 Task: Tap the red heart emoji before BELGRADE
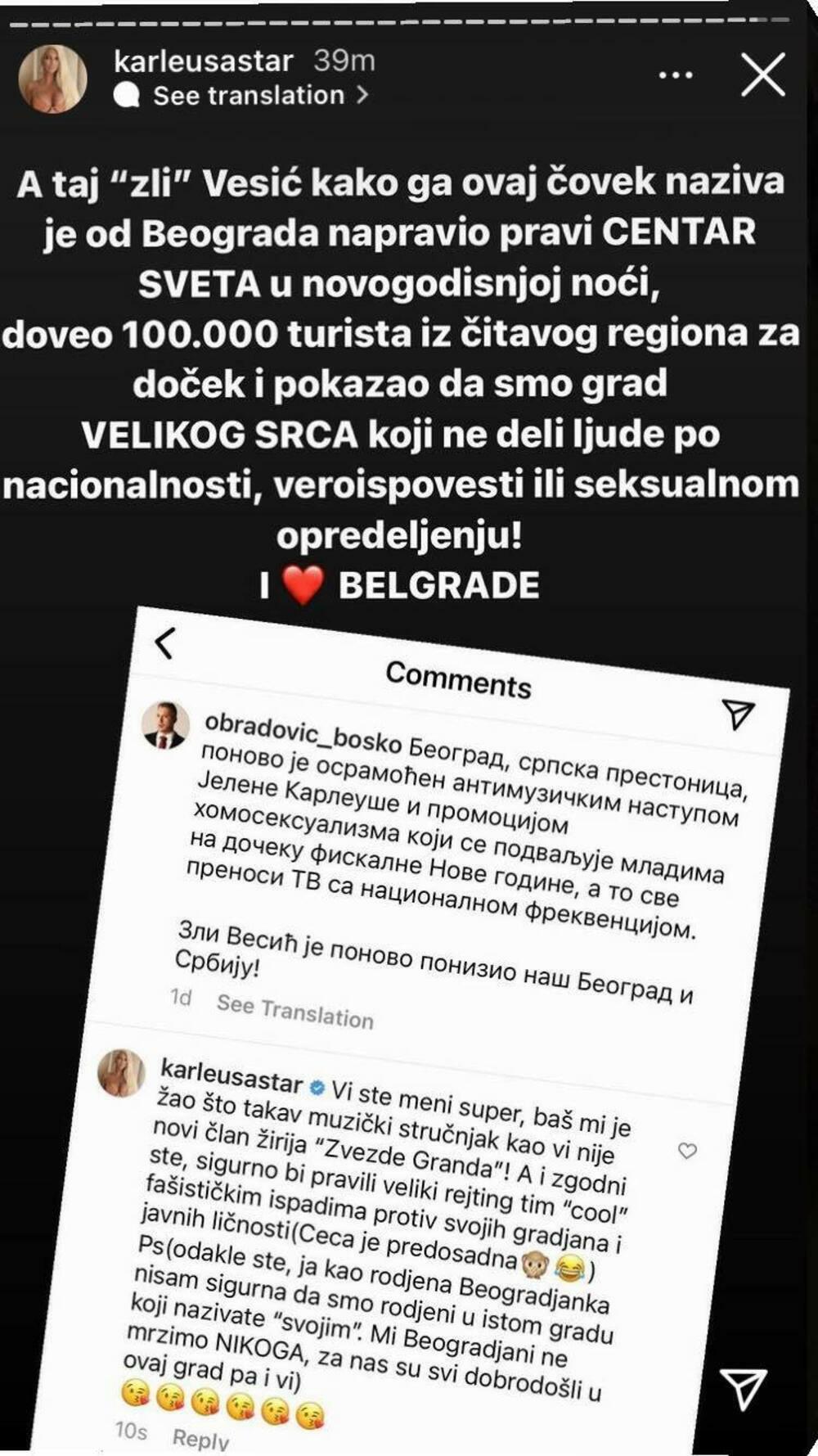(x=303, y=586)
